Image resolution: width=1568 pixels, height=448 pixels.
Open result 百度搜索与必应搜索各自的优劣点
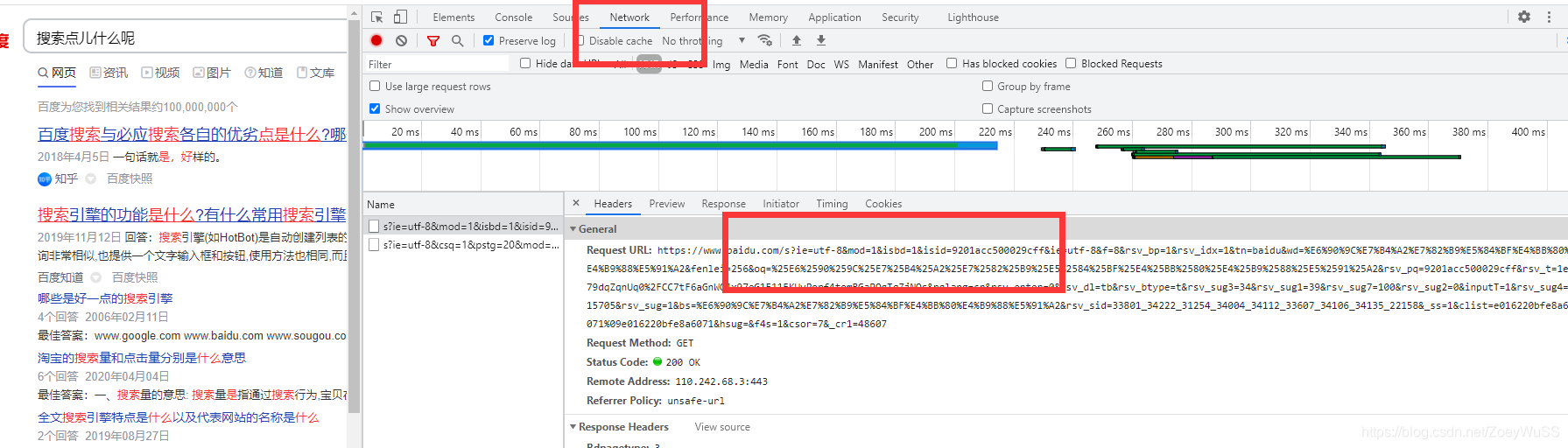192,134
